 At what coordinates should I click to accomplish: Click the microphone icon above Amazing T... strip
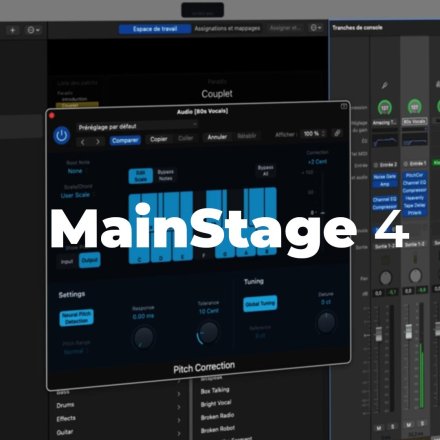coord(384,86)
